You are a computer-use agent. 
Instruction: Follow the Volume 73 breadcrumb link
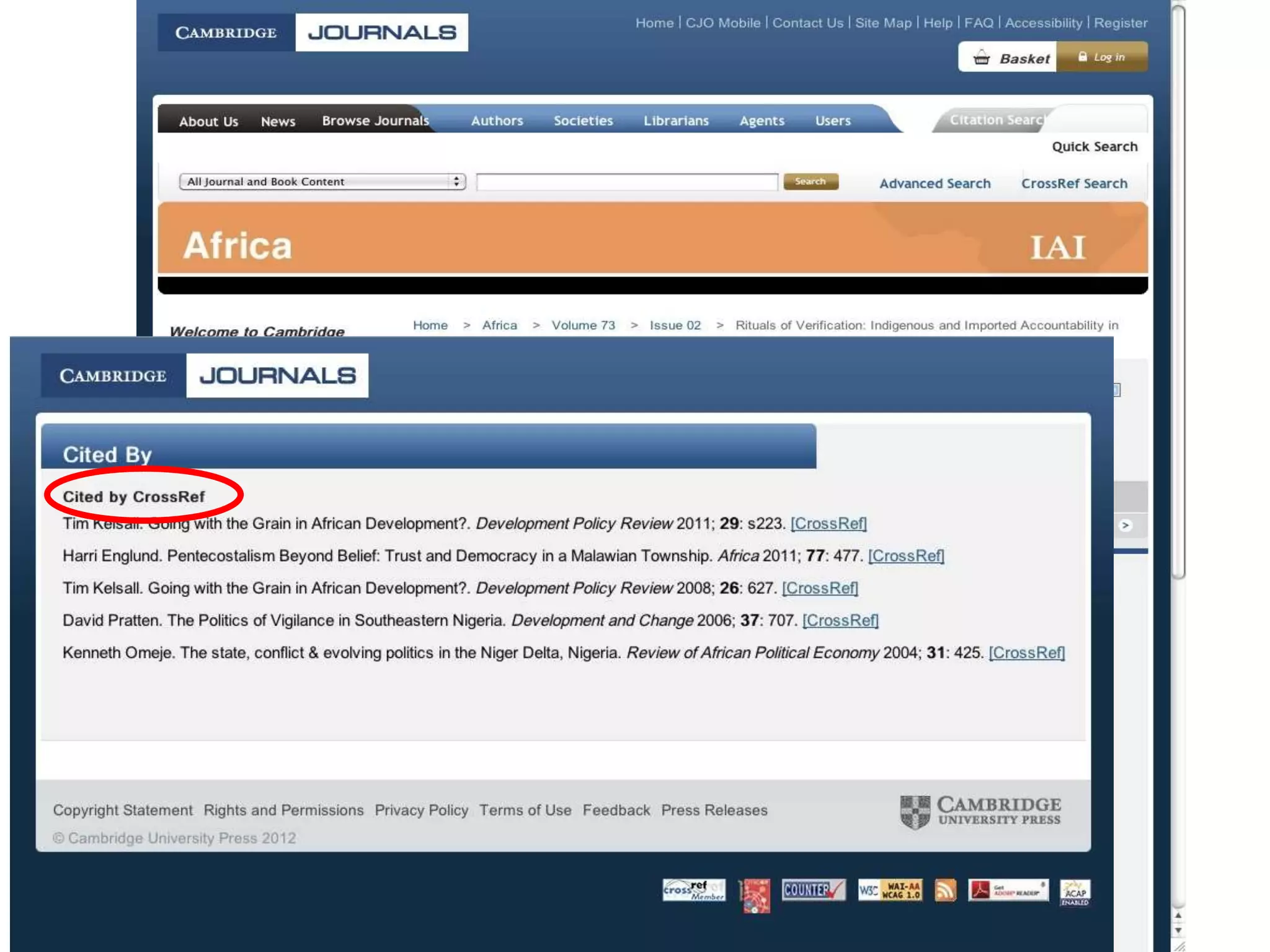(583, 325)
